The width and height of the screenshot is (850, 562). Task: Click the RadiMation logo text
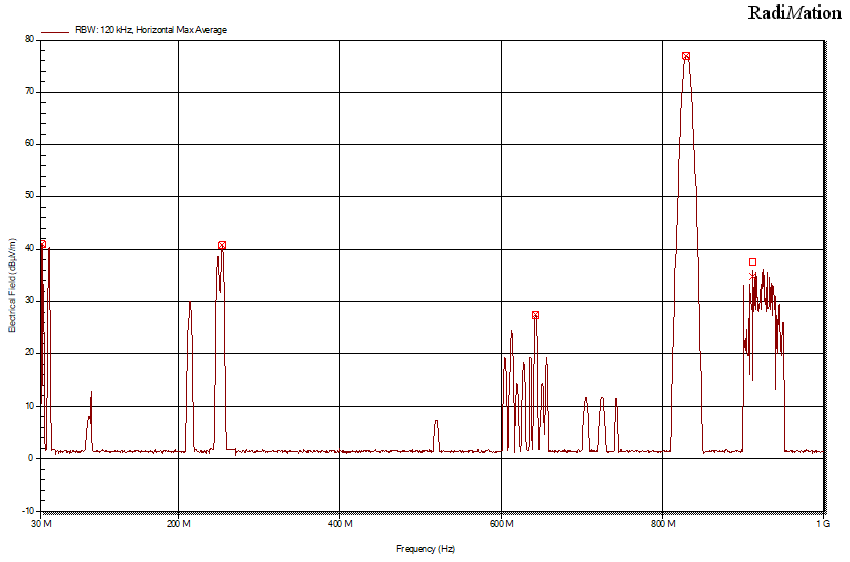pyautogui.click(x=795, y=12)
